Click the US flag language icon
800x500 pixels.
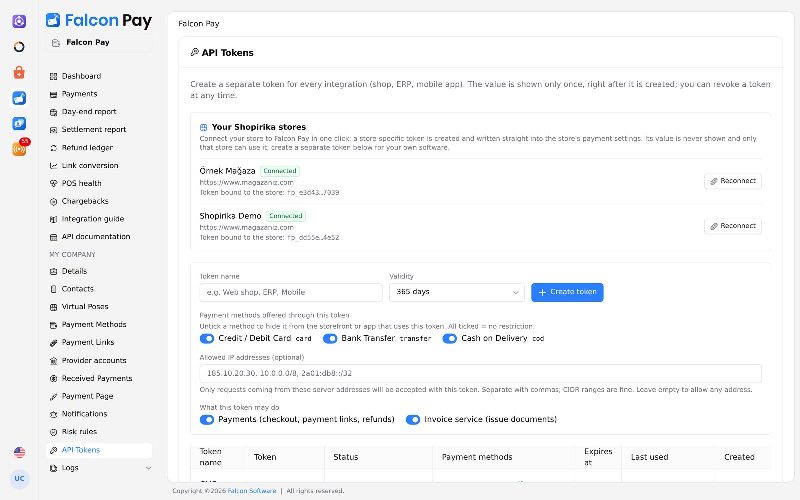19,453
